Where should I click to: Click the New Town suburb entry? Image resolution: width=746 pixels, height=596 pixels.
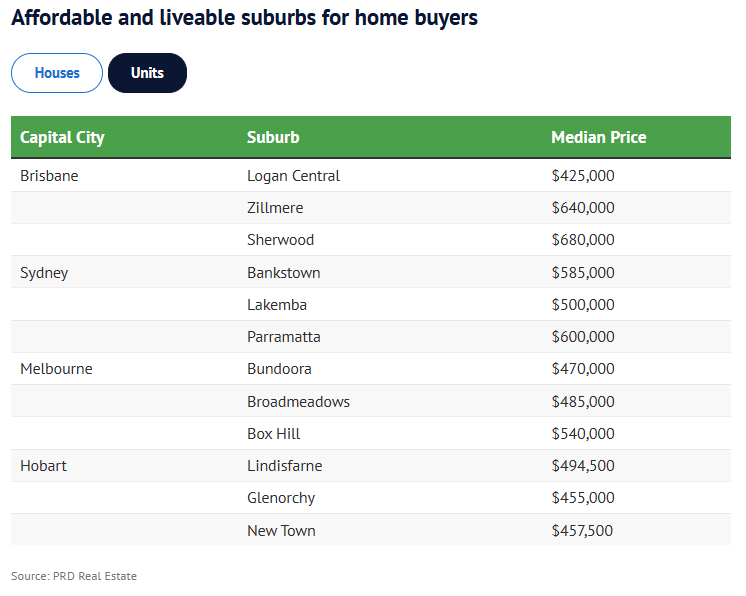point(281,531)
